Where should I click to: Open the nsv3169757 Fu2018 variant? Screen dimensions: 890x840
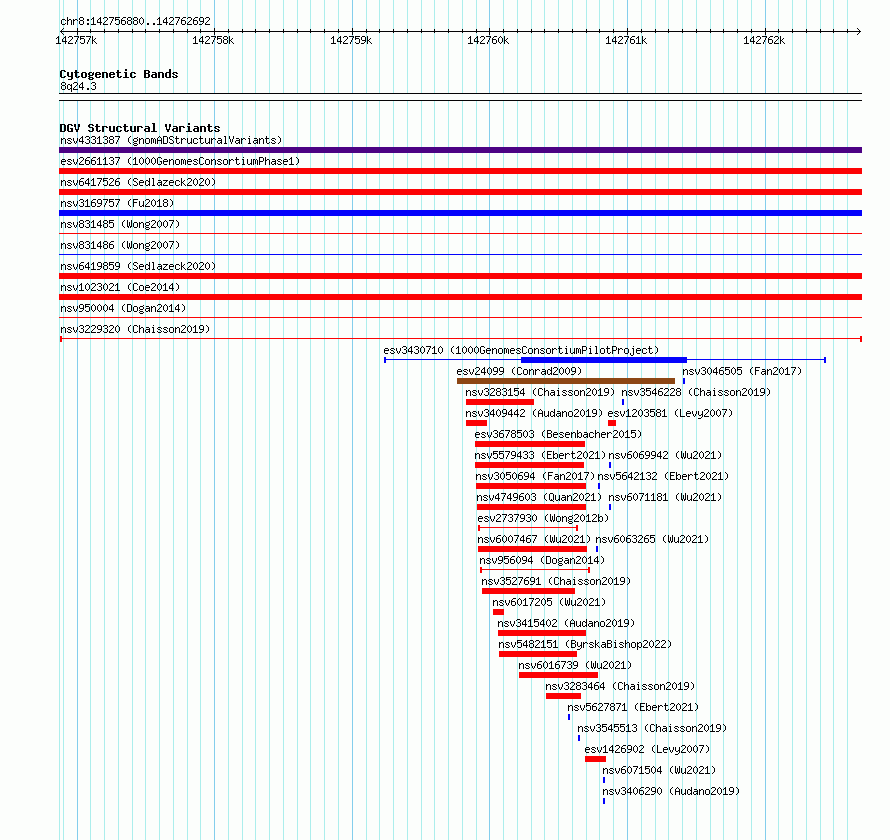pyautogui.click(x=117, y=203)
